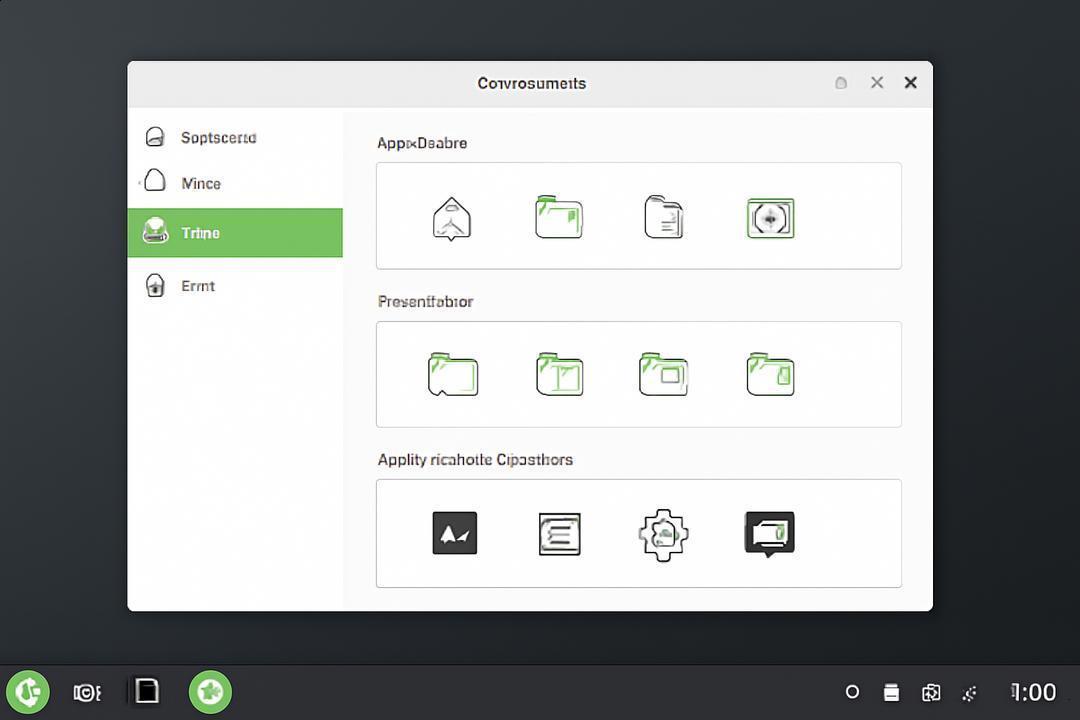Image resolution: width=1080 pixels, height=720 pixels.
Task: Click the icon beside Soptscertd
Action: click(155, 137)
